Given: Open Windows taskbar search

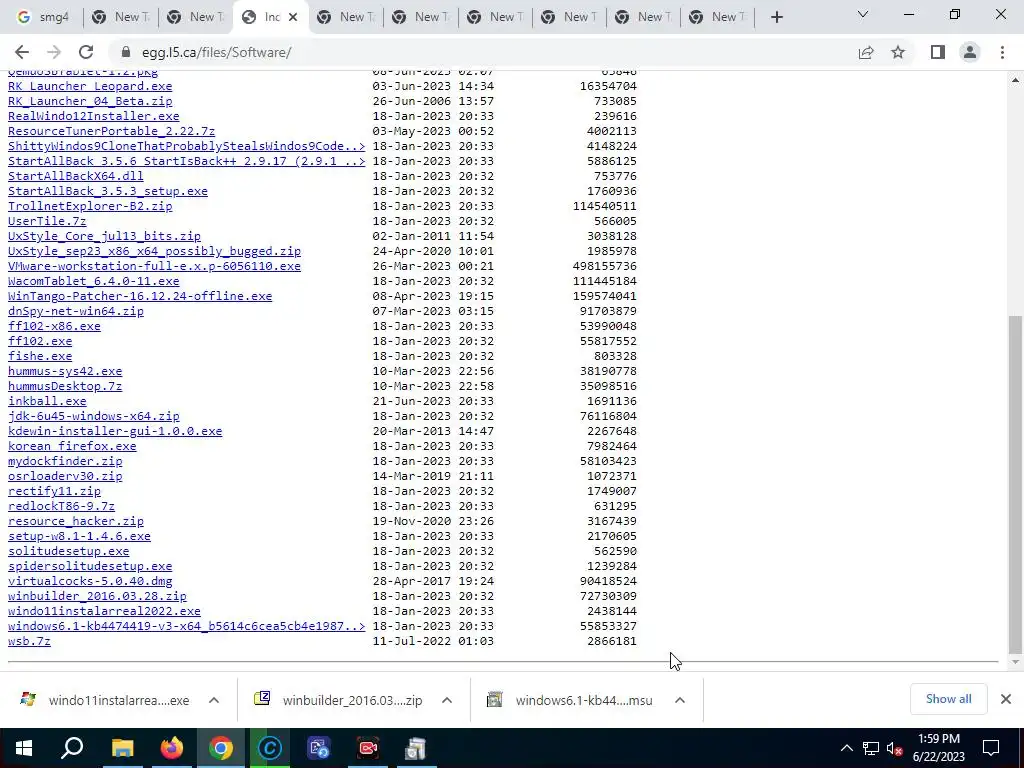Looking at the screenshot, I should coord(72,748).
